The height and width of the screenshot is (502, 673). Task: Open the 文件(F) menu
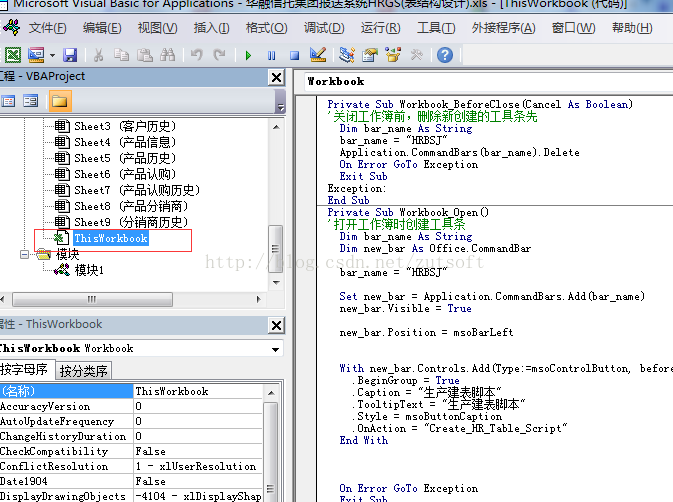pos(47,28)
